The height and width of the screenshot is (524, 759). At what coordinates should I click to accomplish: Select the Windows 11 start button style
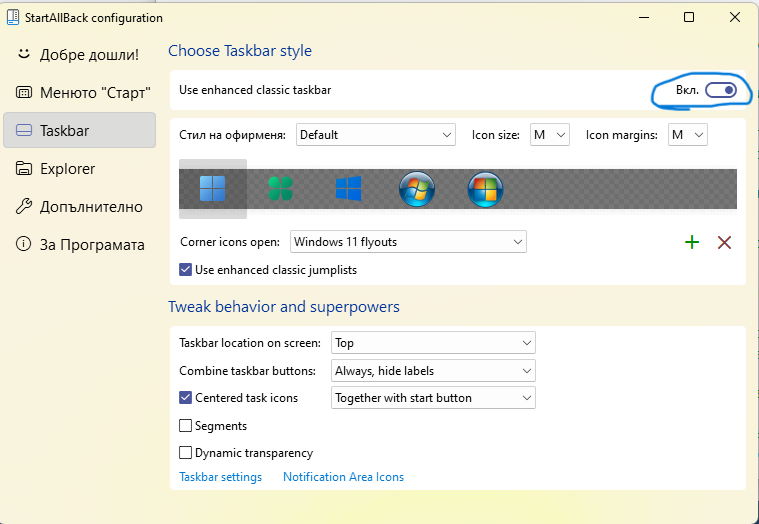pyautogui.click(x=213, y=189)
